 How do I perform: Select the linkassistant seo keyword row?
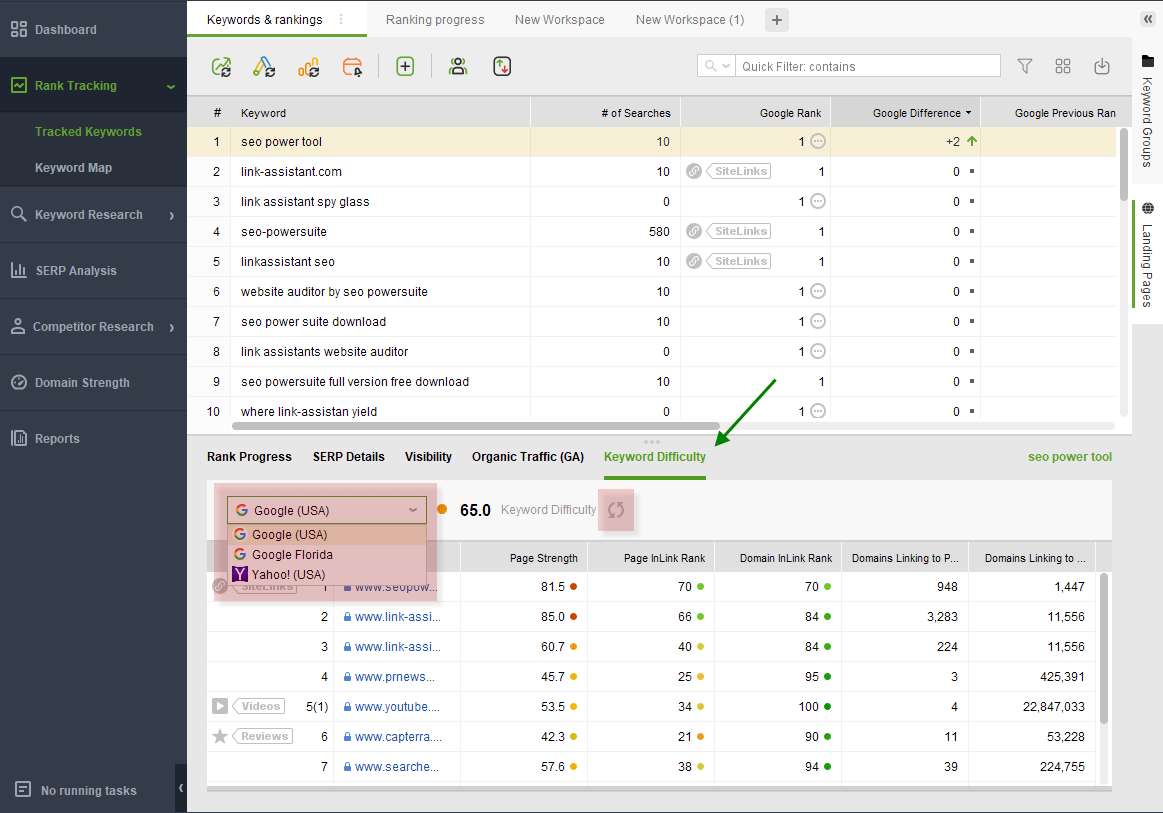click(651, 261)
